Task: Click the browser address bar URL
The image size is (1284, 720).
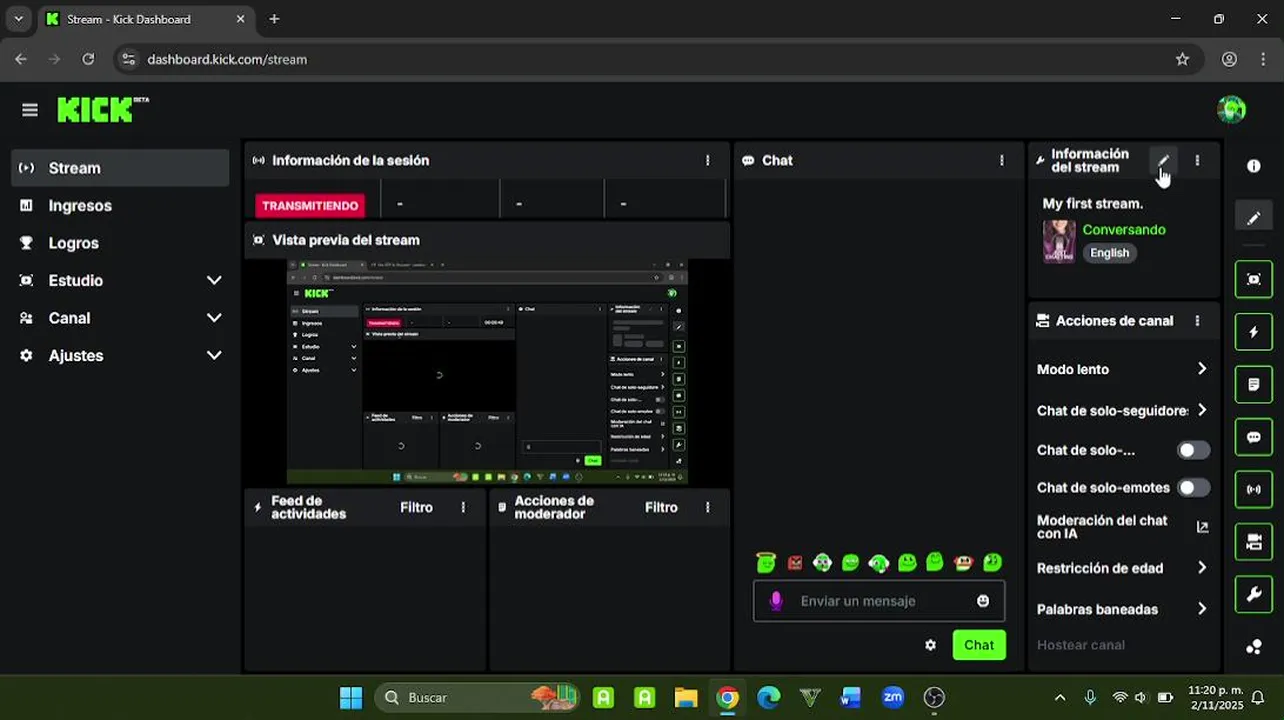Action: 227,59
